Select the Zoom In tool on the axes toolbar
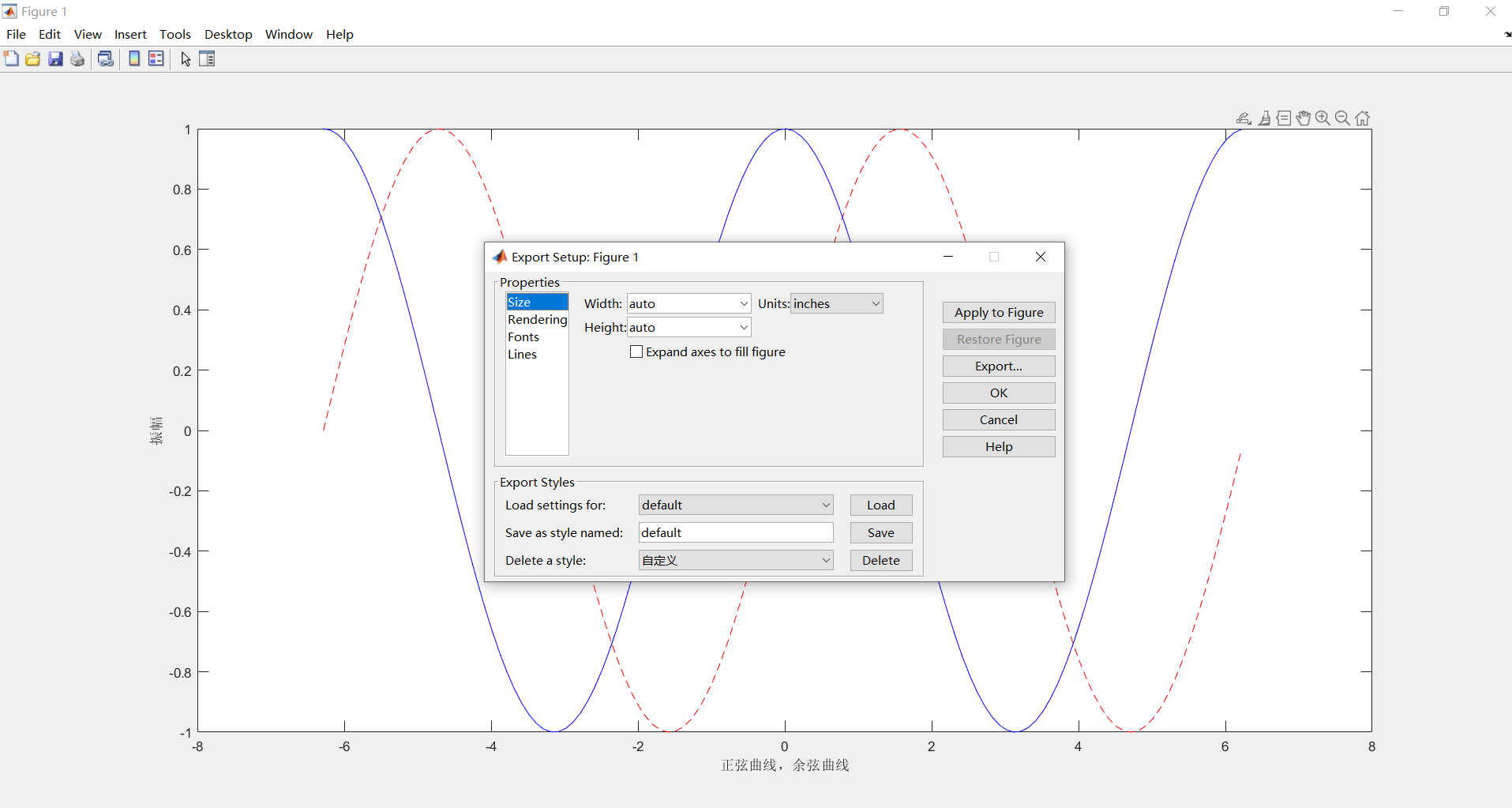This screenshot has width=1512, height=808. 1323,118
